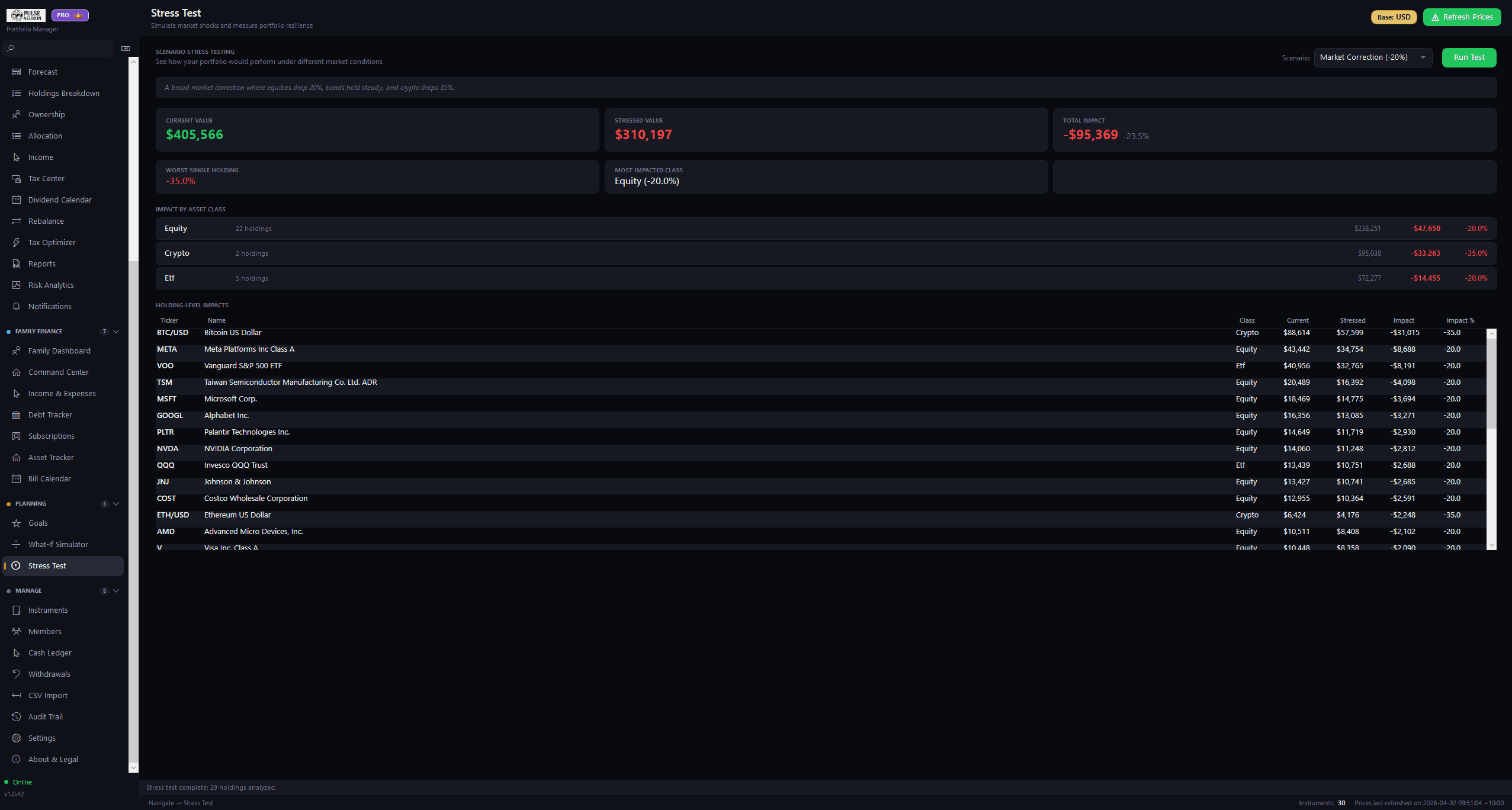Click the Debt Tracker briefcase icon

pos(17,414)
